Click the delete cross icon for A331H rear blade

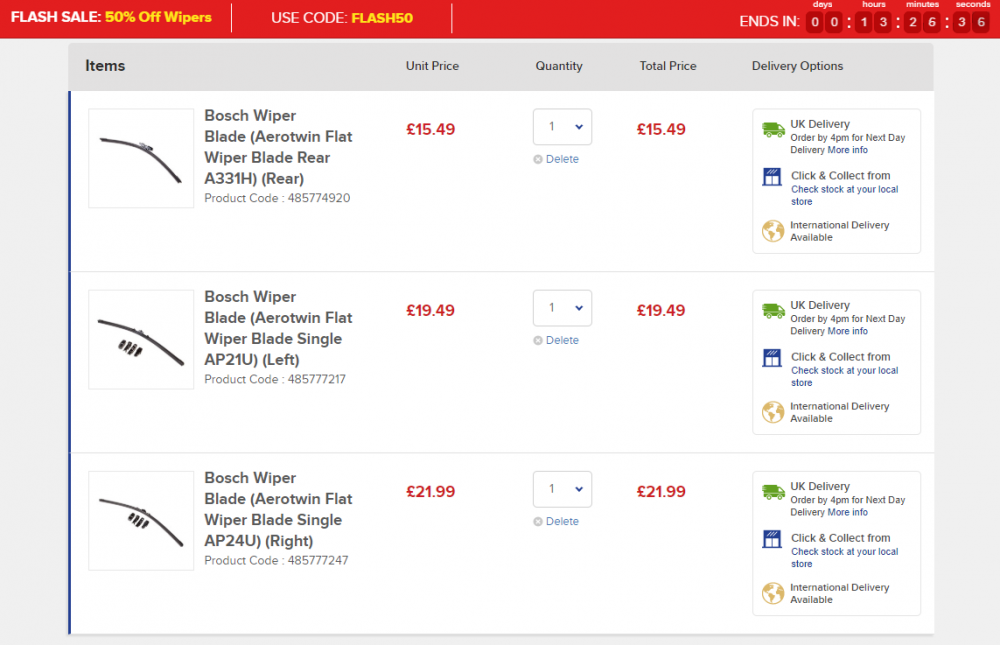click(x=538, y=159)
